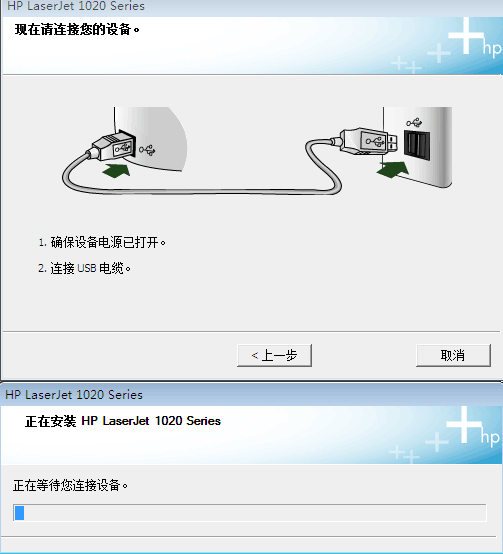503x554 pixels.
Task: Click the empty area of the progress bar
Action: (255, 513)
